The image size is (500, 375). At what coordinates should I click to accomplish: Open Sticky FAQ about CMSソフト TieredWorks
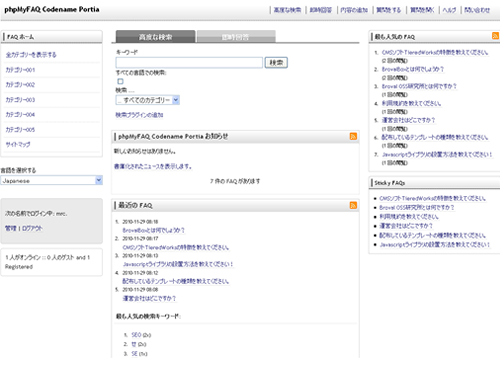(x=433, y=198)
